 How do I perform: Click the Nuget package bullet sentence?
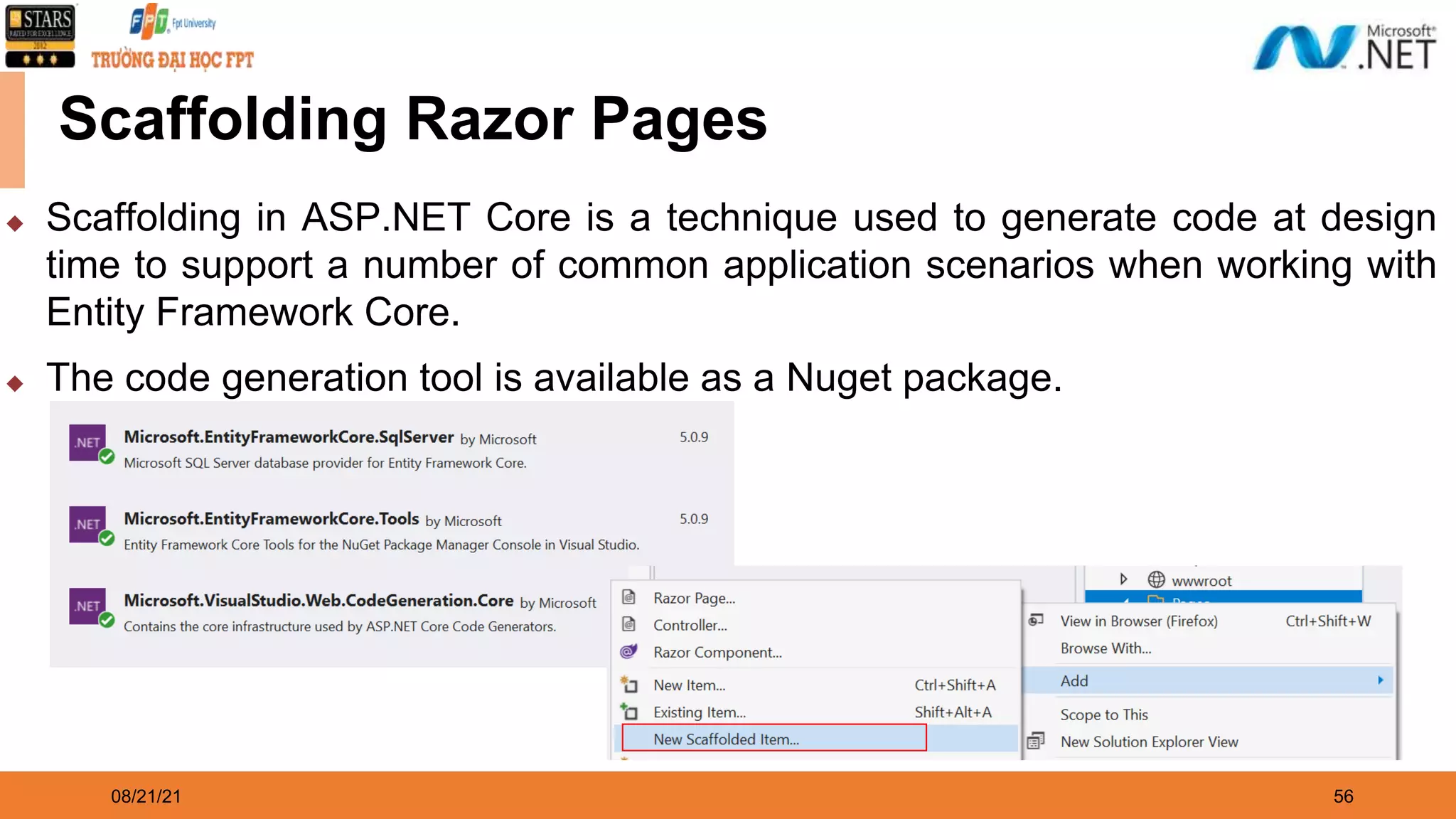554,378
